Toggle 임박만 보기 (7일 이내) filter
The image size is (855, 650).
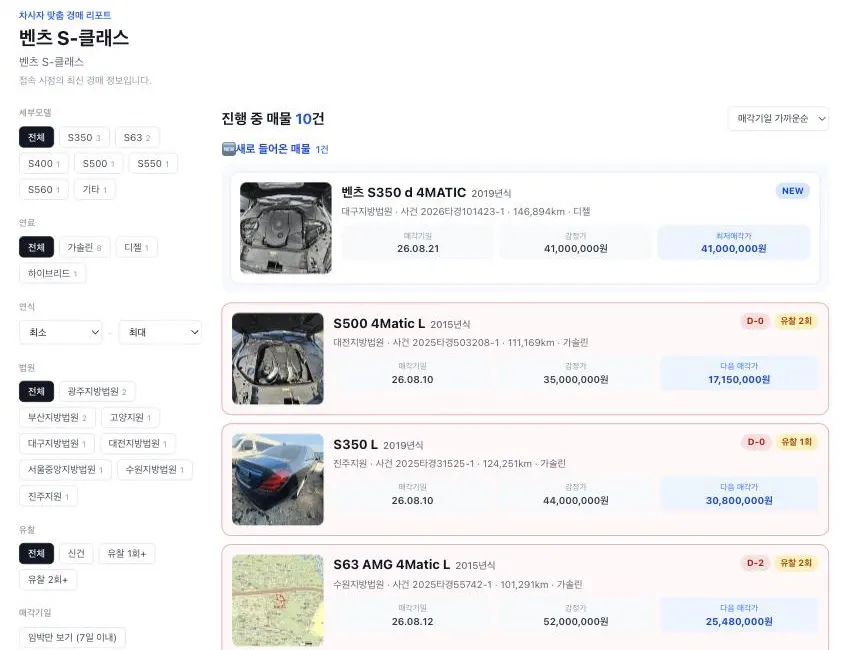pos(72,637)
